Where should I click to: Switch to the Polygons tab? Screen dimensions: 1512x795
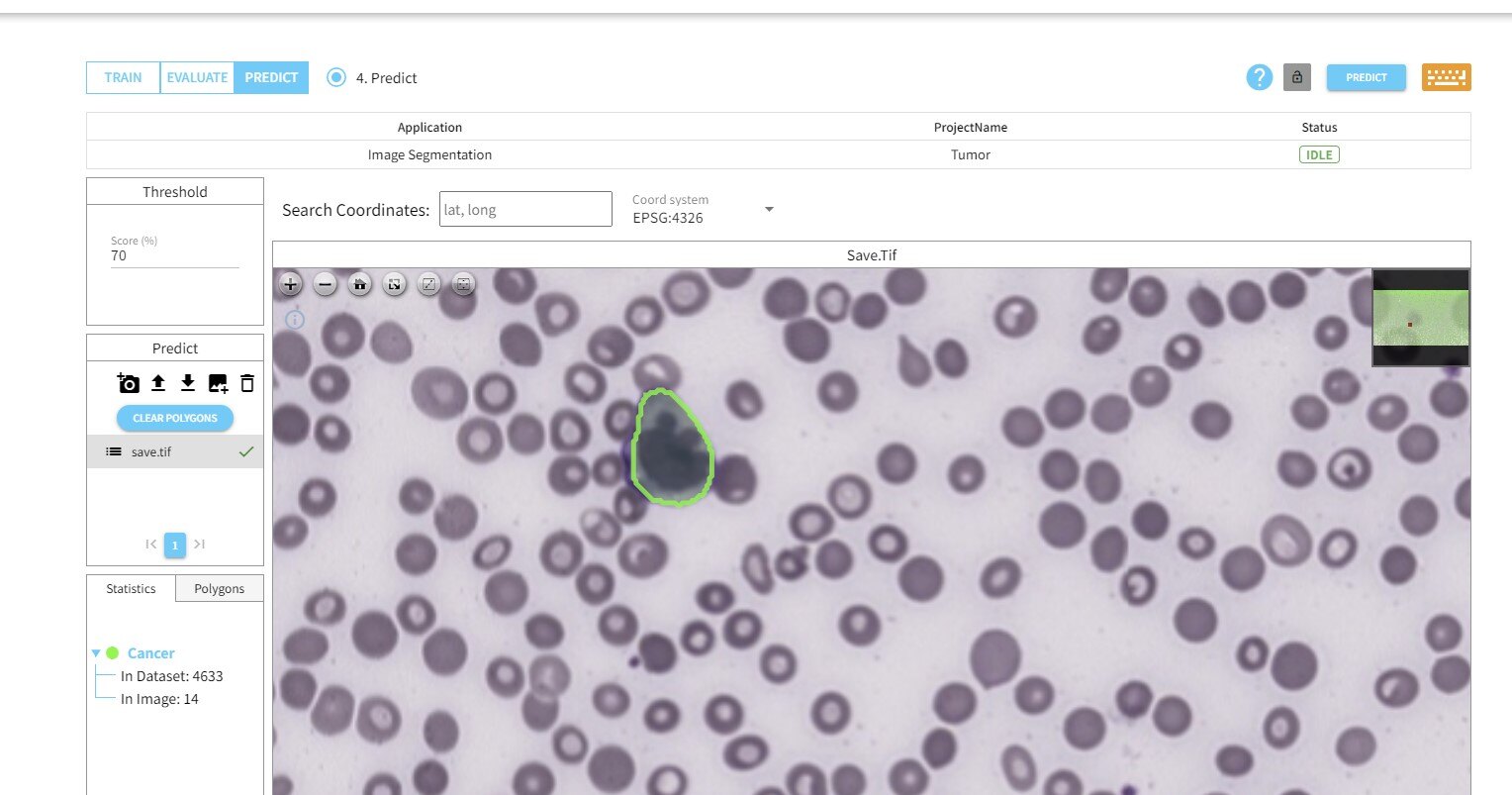pyautogui.click(x=219, y=588)
